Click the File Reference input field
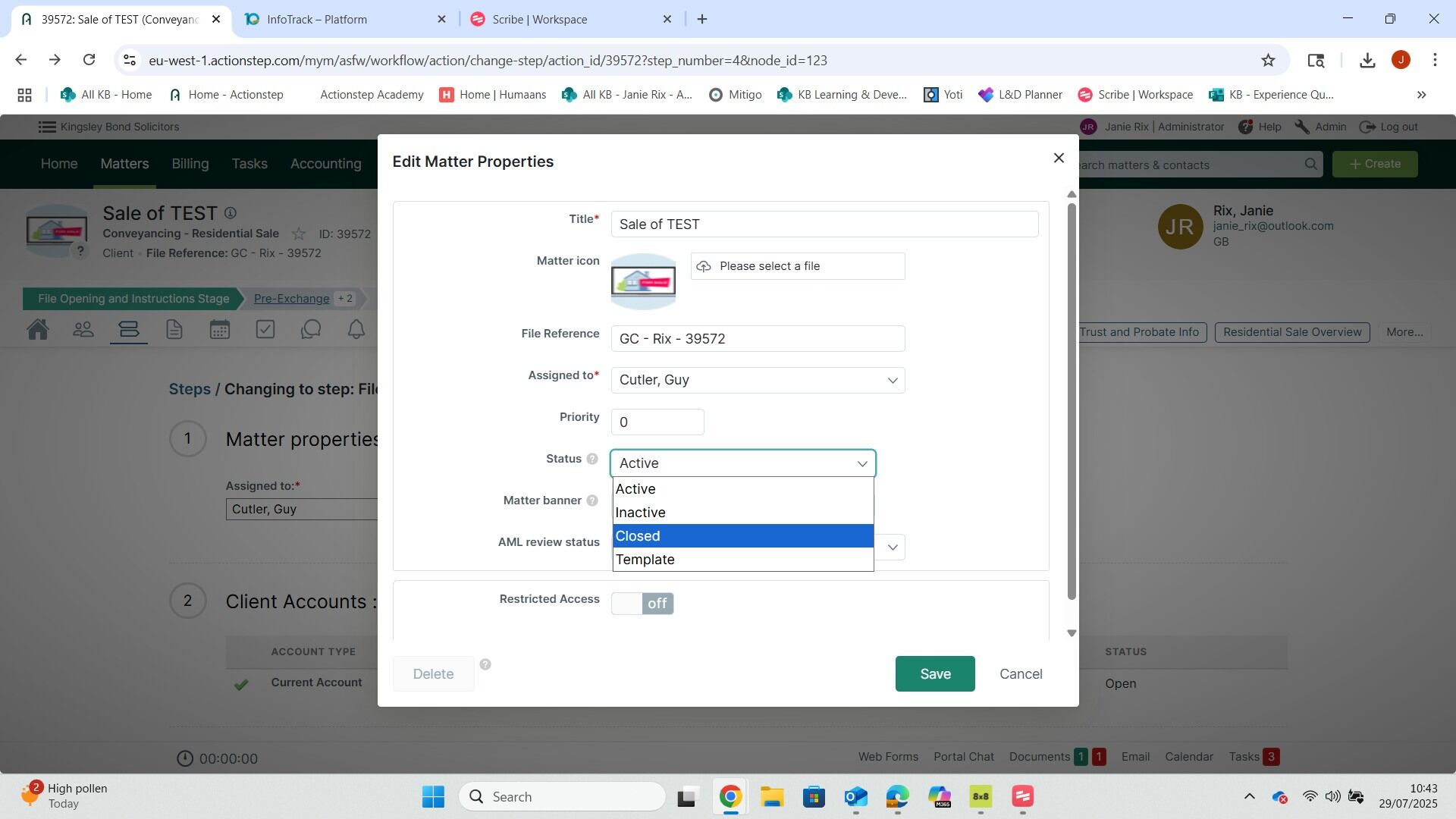 tap(757, 338)
